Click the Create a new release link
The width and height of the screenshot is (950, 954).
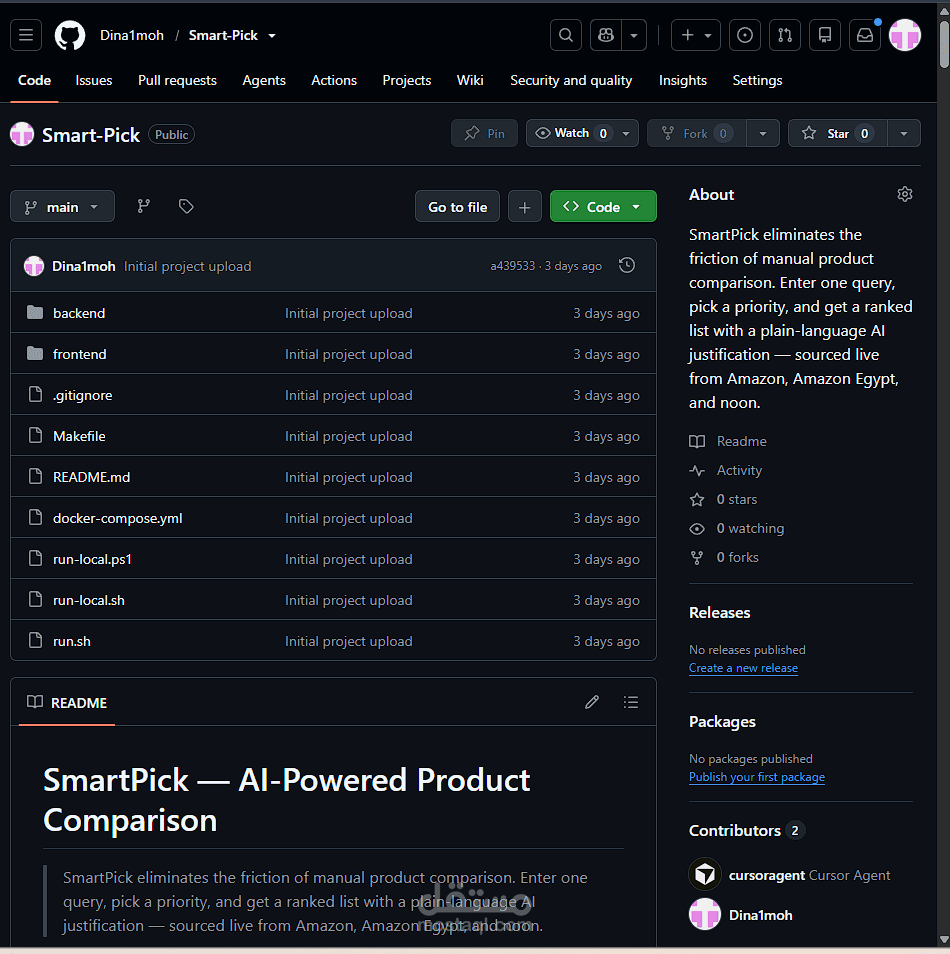click(x=743, y=668)
